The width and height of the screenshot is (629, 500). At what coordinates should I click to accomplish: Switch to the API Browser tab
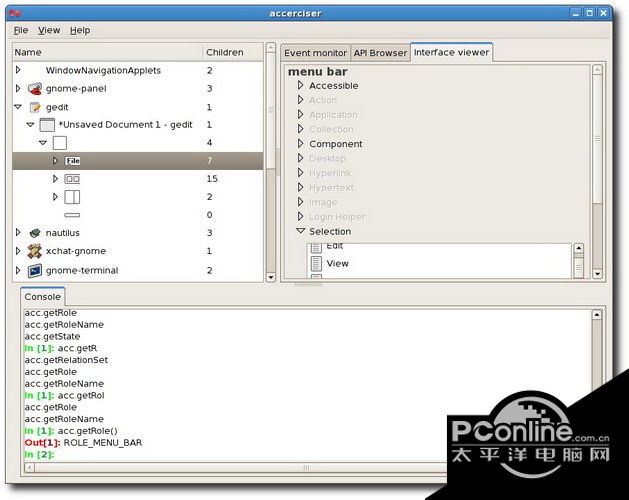point(380,53)
